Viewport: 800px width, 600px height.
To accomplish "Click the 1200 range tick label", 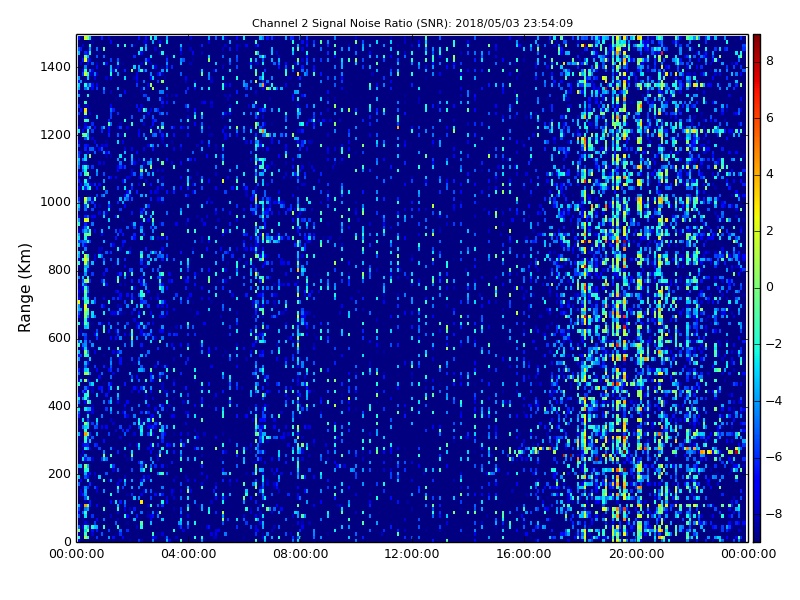I will 56,135.
